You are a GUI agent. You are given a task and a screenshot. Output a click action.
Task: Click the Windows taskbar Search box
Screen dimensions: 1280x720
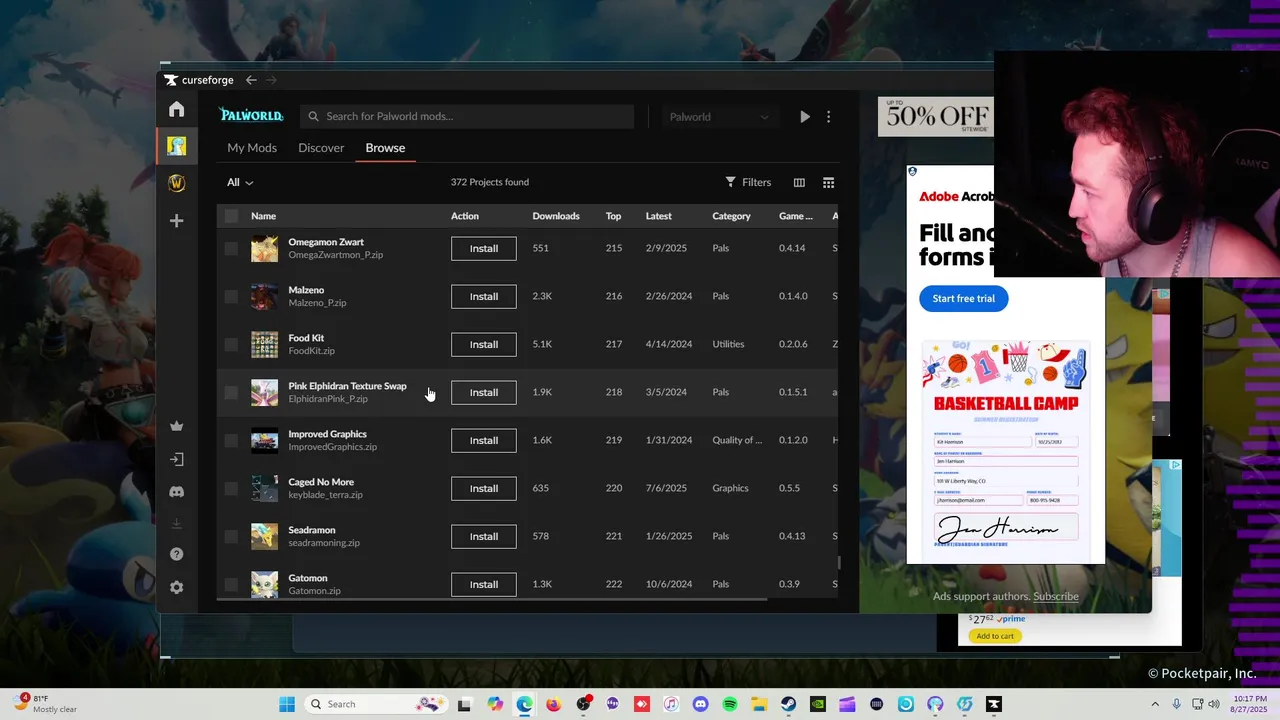tap(375, 704)
